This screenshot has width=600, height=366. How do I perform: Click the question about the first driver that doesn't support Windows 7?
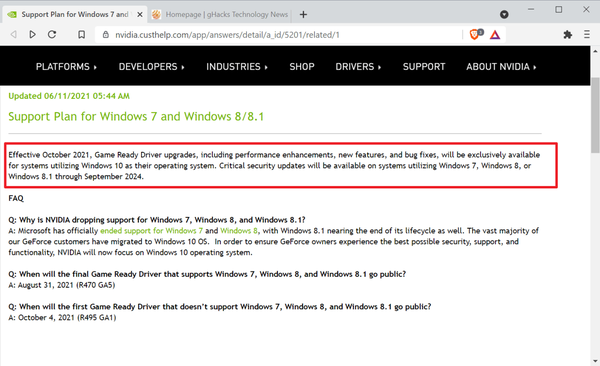220,307
